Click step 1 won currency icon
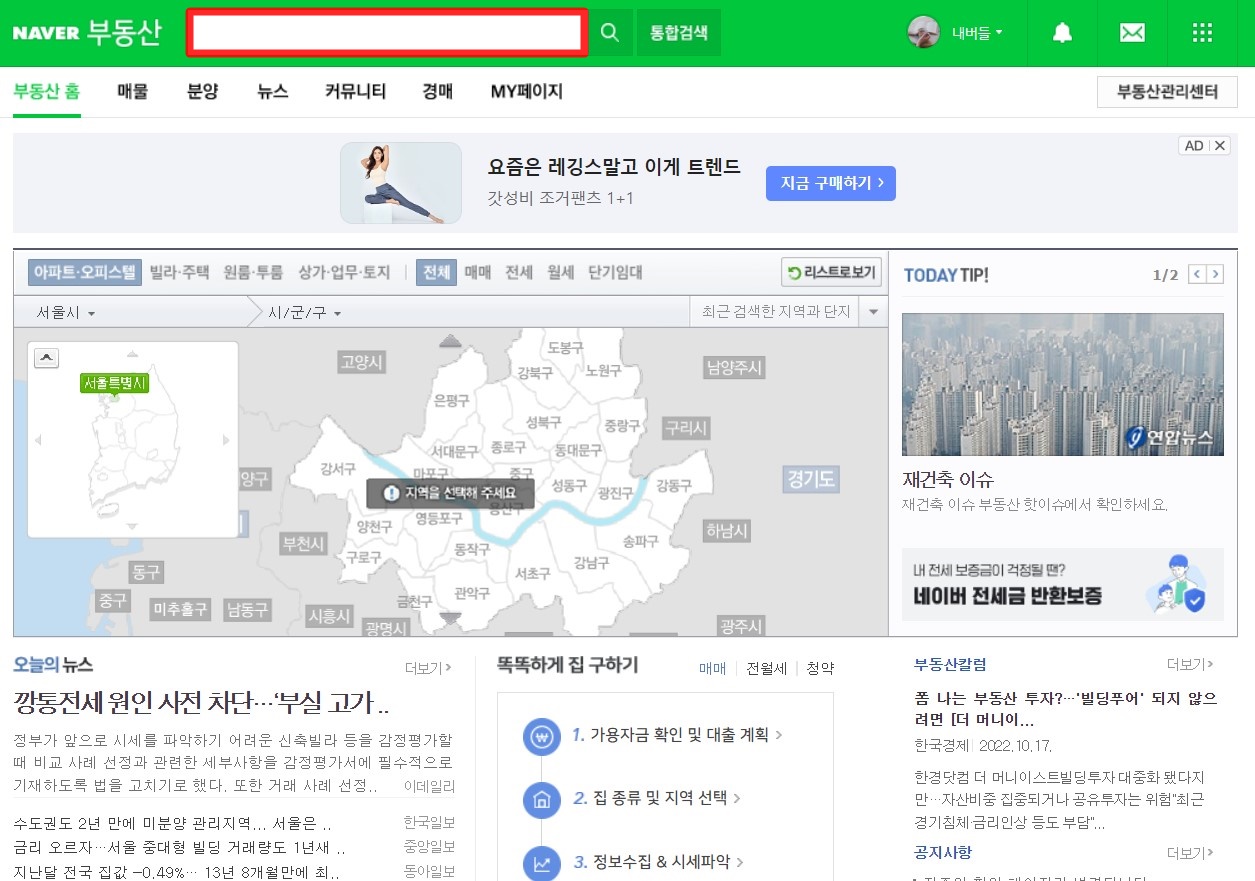This screenshot has height=881, width=1255. pyautogui.click(x=542, y=737)
